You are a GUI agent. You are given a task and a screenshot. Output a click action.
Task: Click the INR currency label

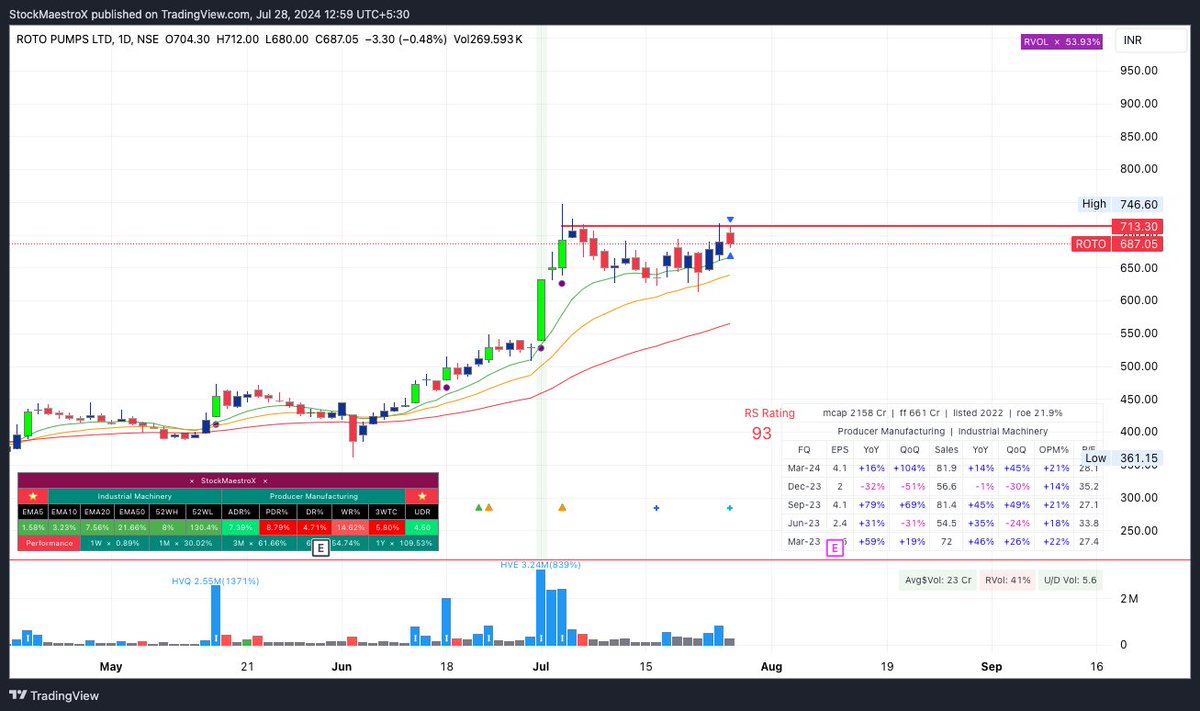pos(1134,41)
